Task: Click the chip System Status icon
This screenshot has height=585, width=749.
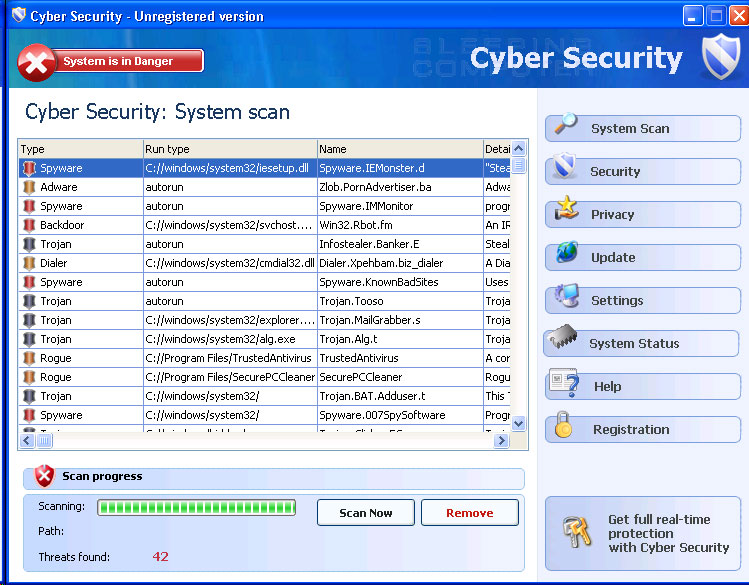Action: point(563,336)
